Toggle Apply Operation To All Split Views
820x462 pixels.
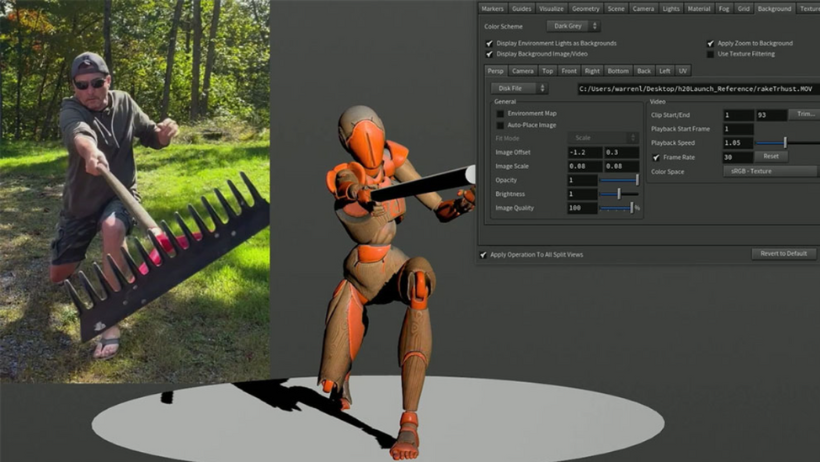[x=483, y=255]
